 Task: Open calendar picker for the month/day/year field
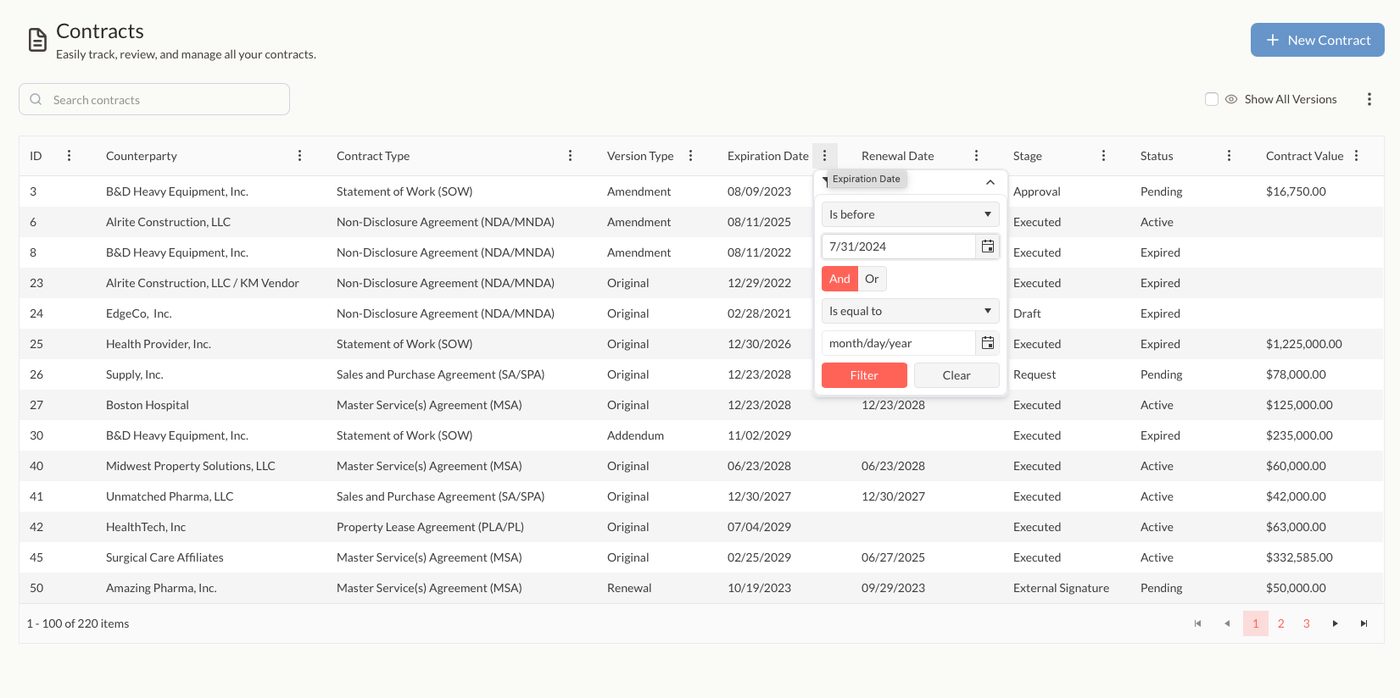point(987,343)
